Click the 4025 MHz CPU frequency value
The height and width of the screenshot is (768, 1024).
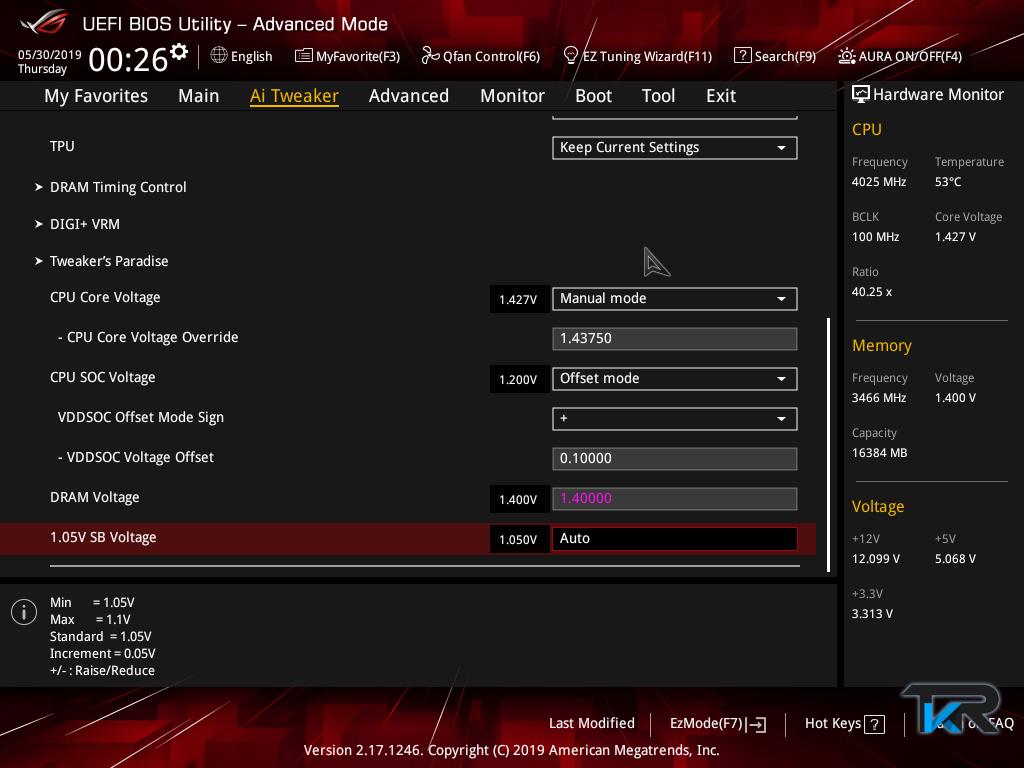click(x=879, y=182)
